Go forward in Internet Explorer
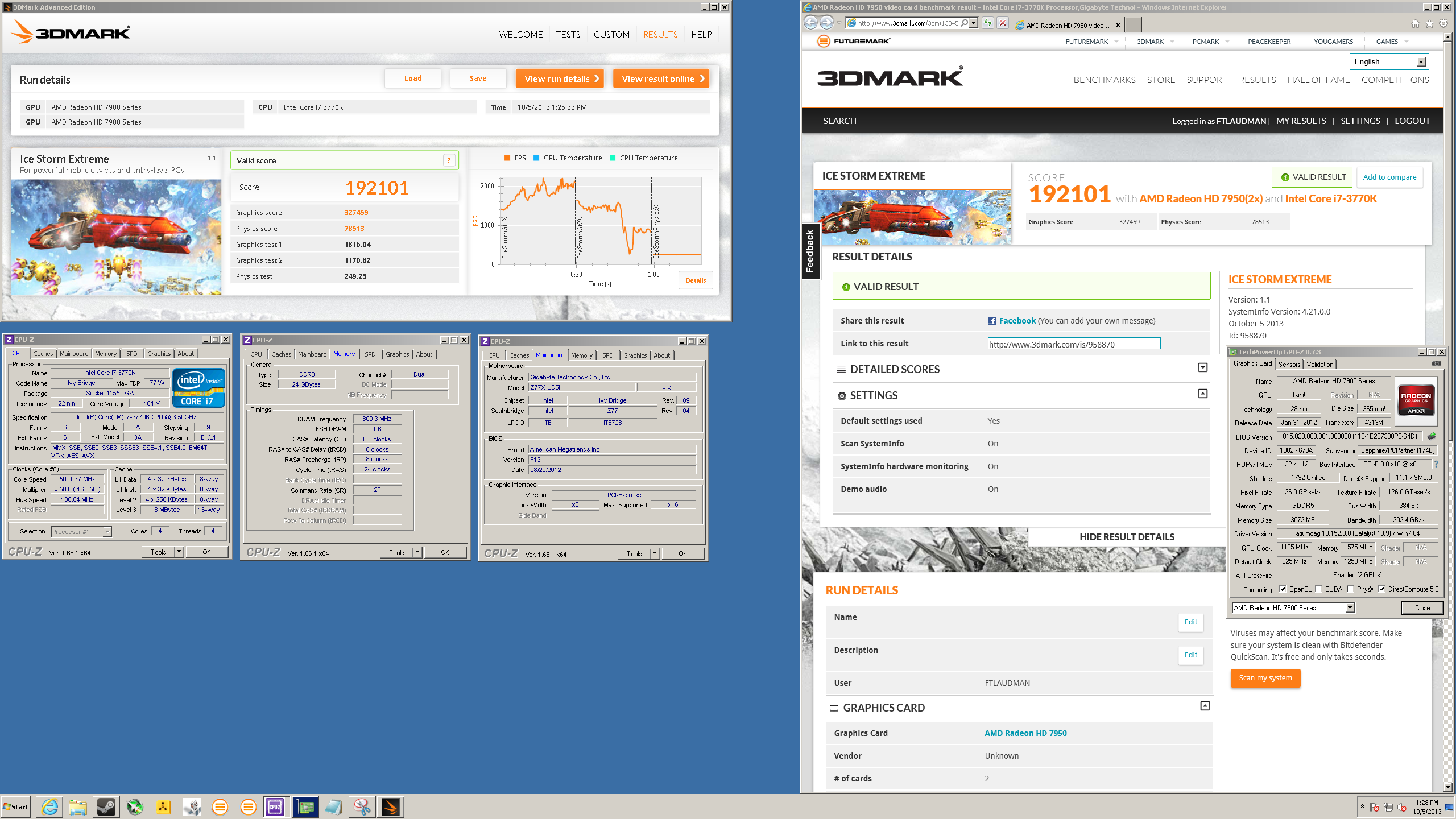This screenshot has height=819, width=1456. pyautogui.click(x=826, y=23)
